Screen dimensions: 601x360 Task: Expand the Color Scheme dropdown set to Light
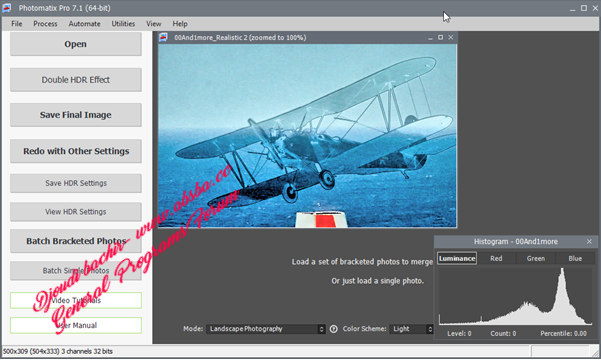click(x=411, y=329)
